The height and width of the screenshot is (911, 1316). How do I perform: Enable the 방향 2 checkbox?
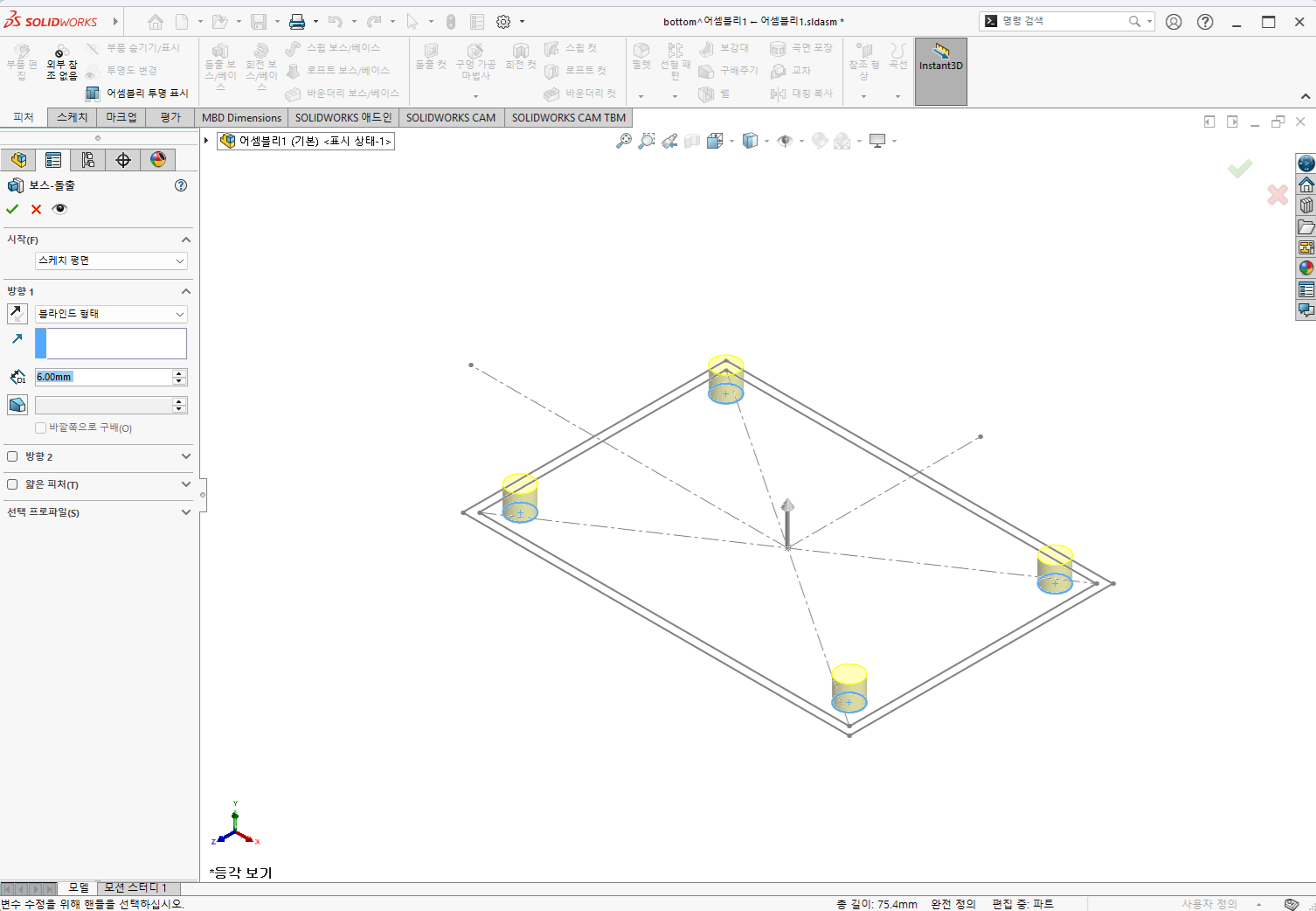pyautogui.click(x=12, y=456)
